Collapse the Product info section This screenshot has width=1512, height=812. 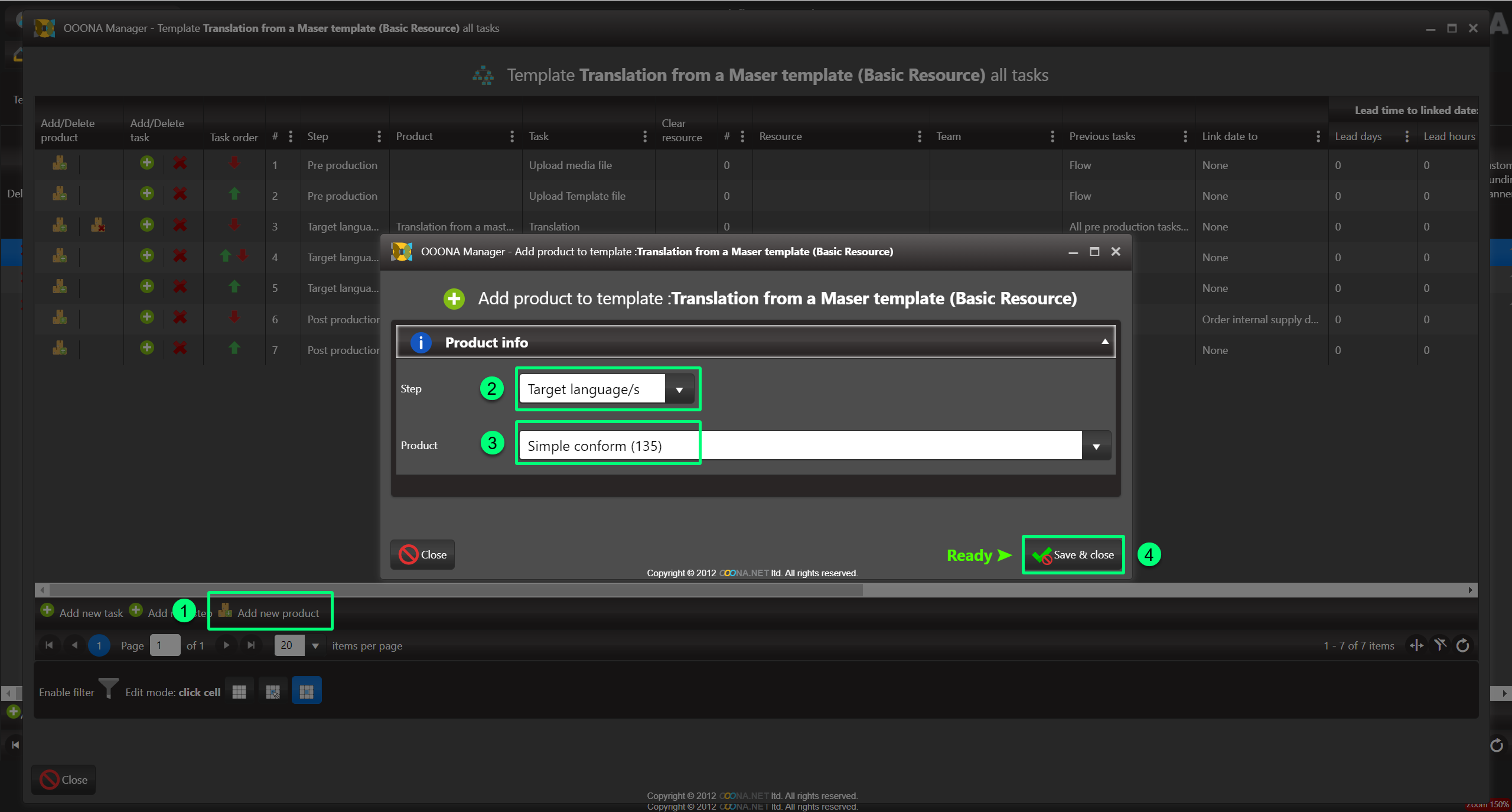(x=1104, y=342)
